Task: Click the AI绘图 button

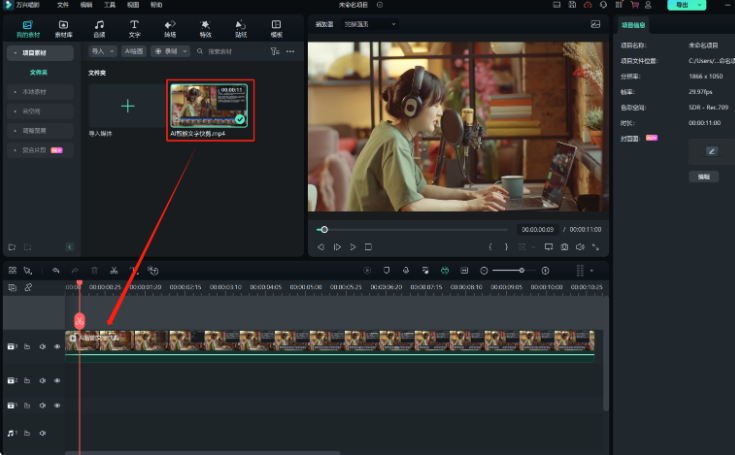Action: (x=134, y=50)
